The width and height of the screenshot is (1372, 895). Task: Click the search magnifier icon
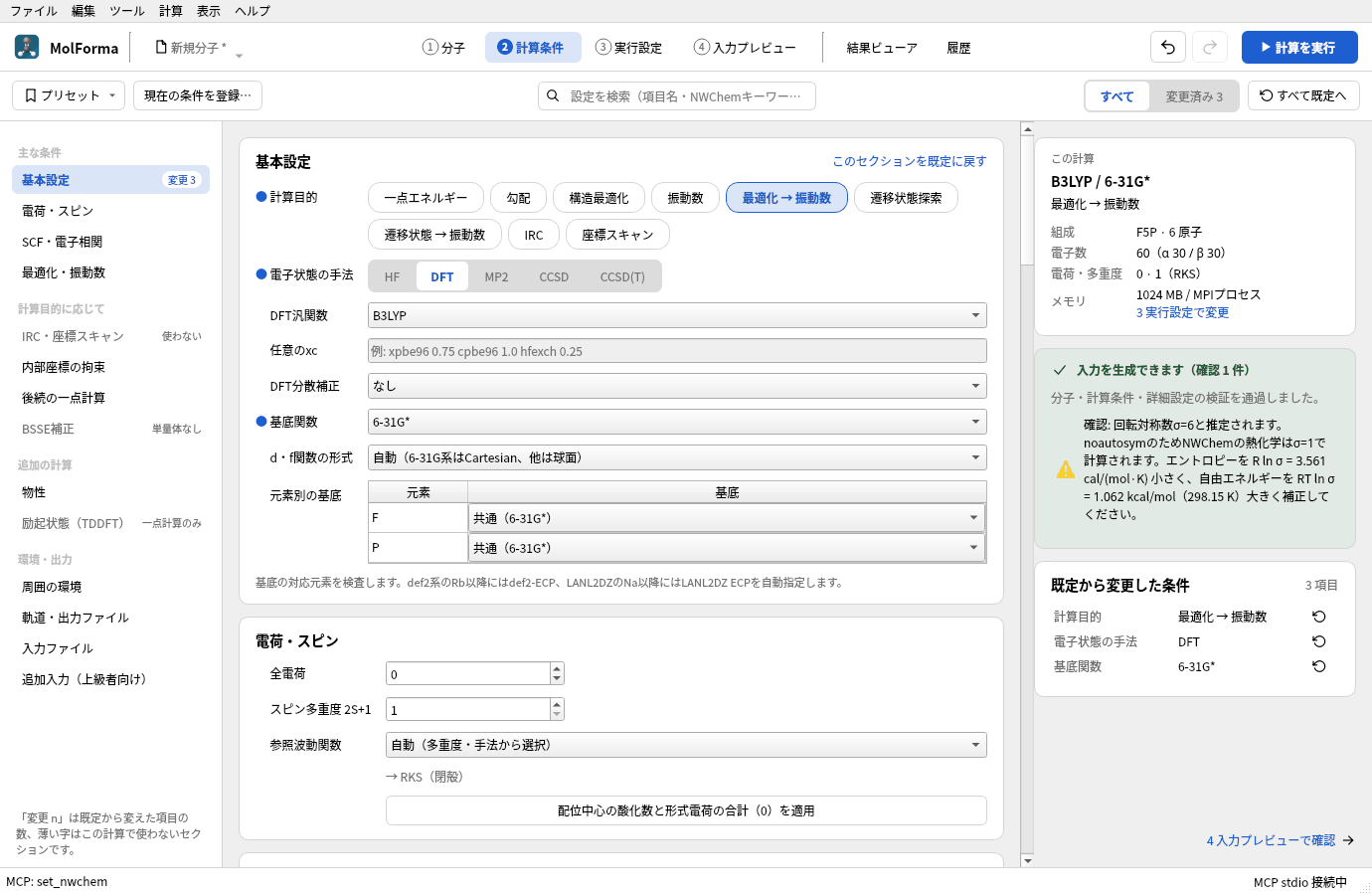(x=553, y=95)
